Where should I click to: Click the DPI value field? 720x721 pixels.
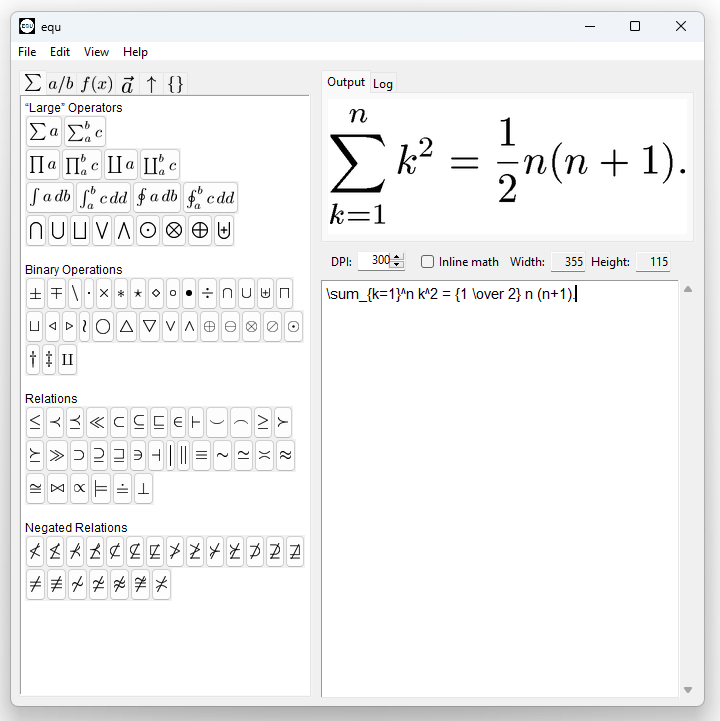pos(375,261)
